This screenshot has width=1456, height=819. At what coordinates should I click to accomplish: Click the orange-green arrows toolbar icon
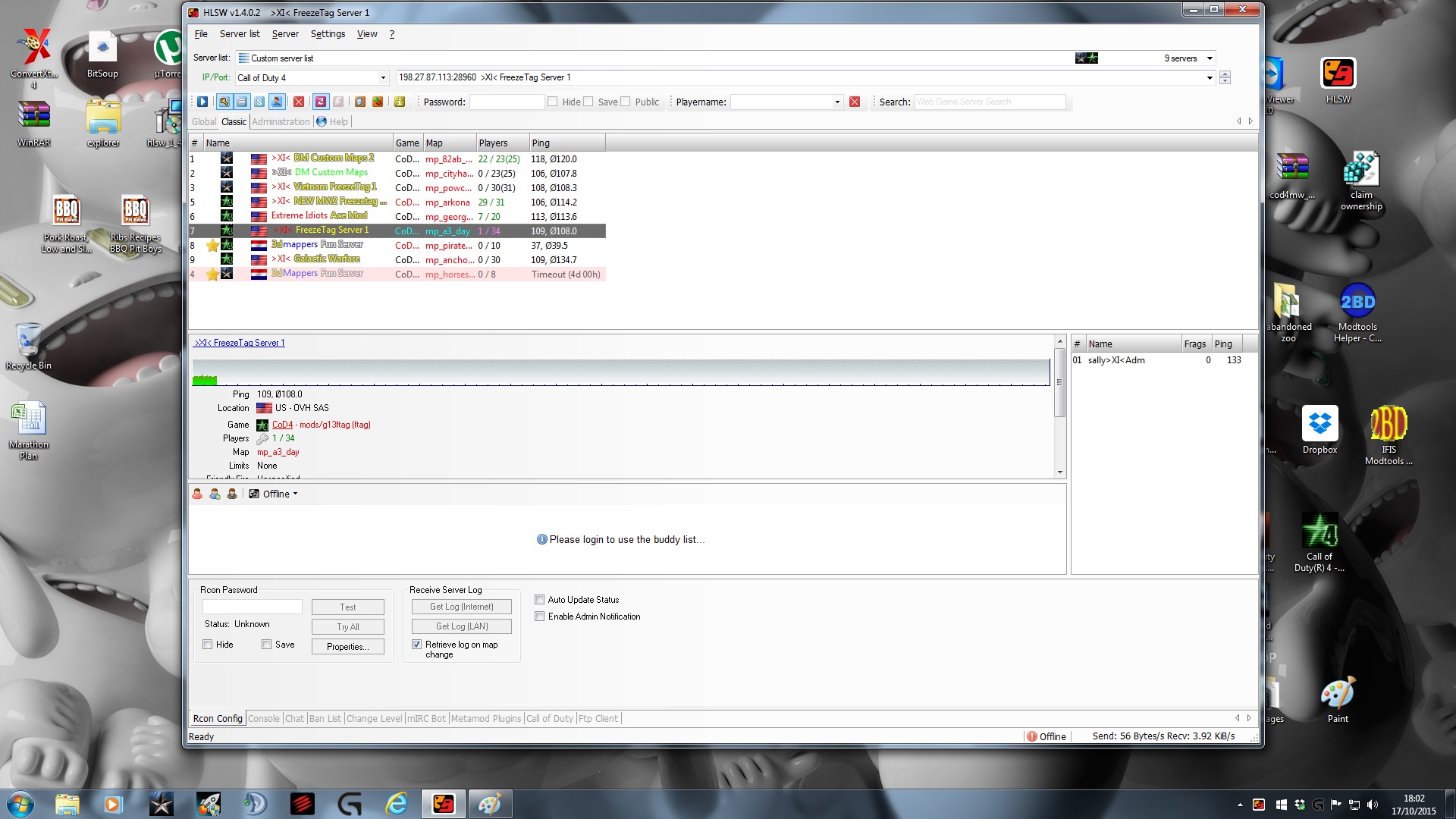378,102
